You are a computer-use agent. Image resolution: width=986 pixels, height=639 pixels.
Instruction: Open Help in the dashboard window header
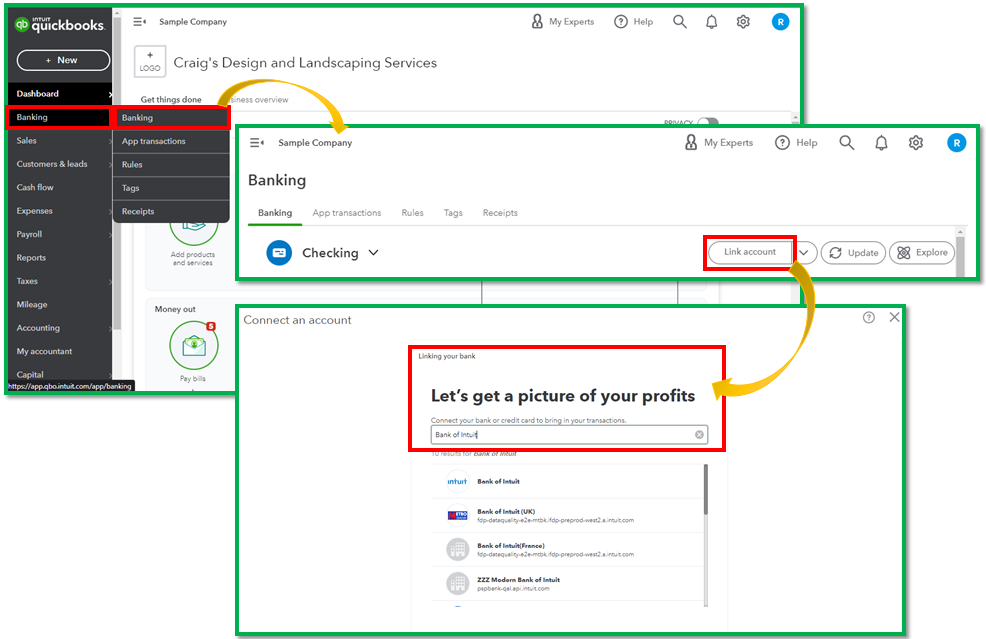[634, 21]
